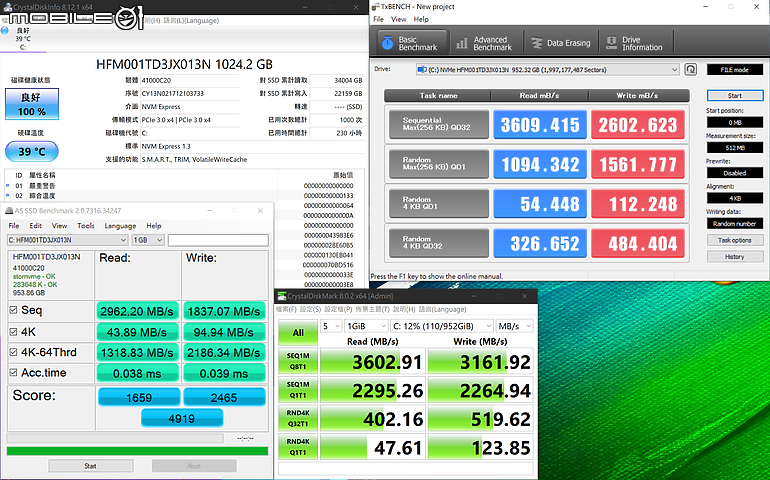Image resolution: width=770 pixels, height=480 pixels.
Task: Toggle the Acc.time test checkbox
Action: [14, 372]
